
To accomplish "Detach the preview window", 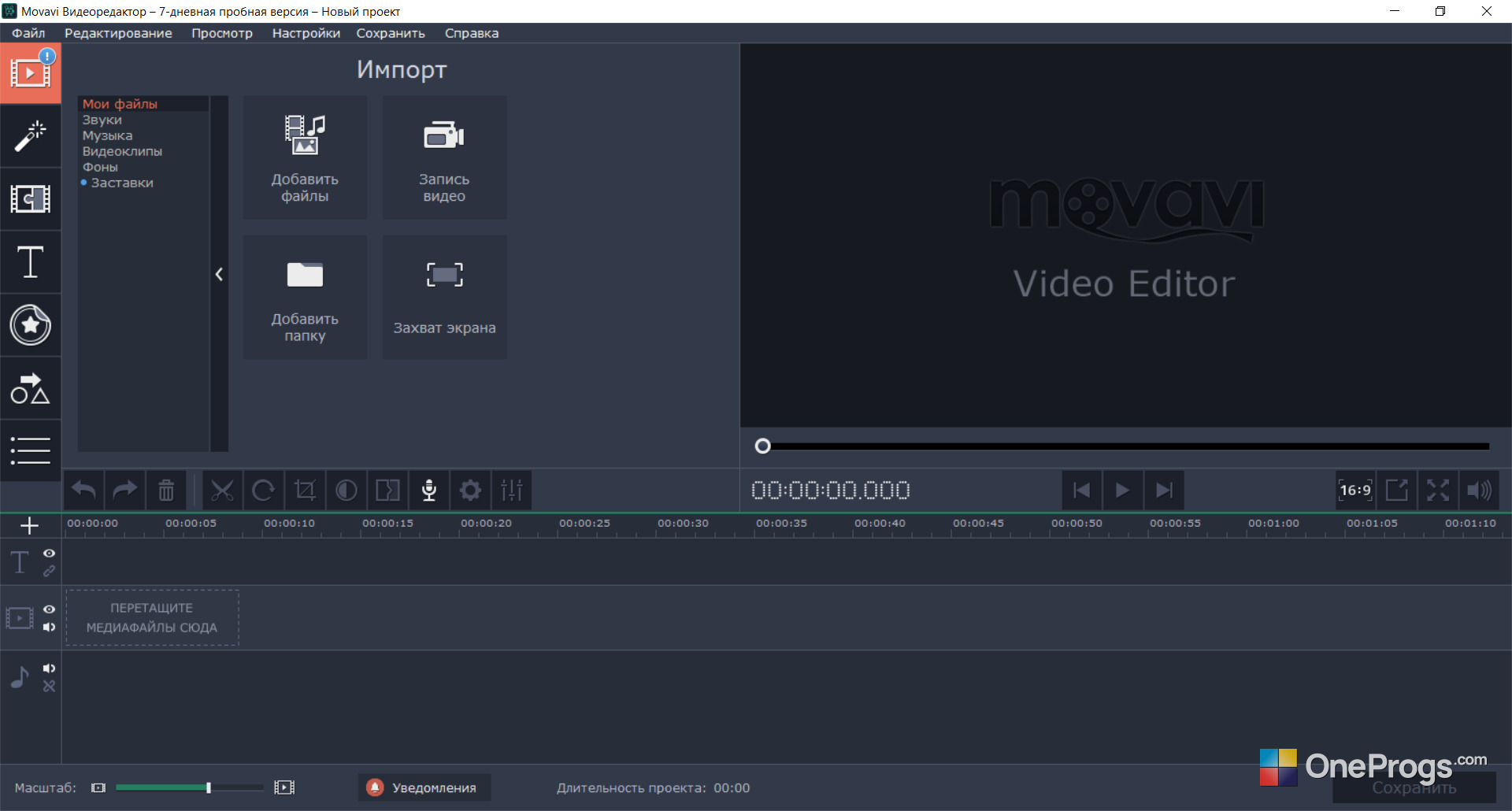I will [1397, 491].
